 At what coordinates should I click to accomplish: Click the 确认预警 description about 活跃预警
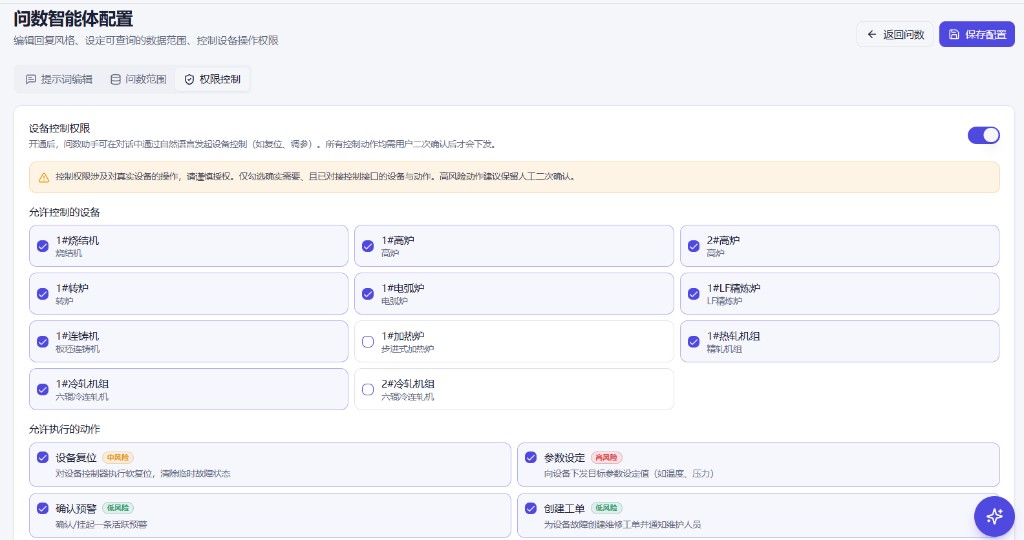click(101, 524)
